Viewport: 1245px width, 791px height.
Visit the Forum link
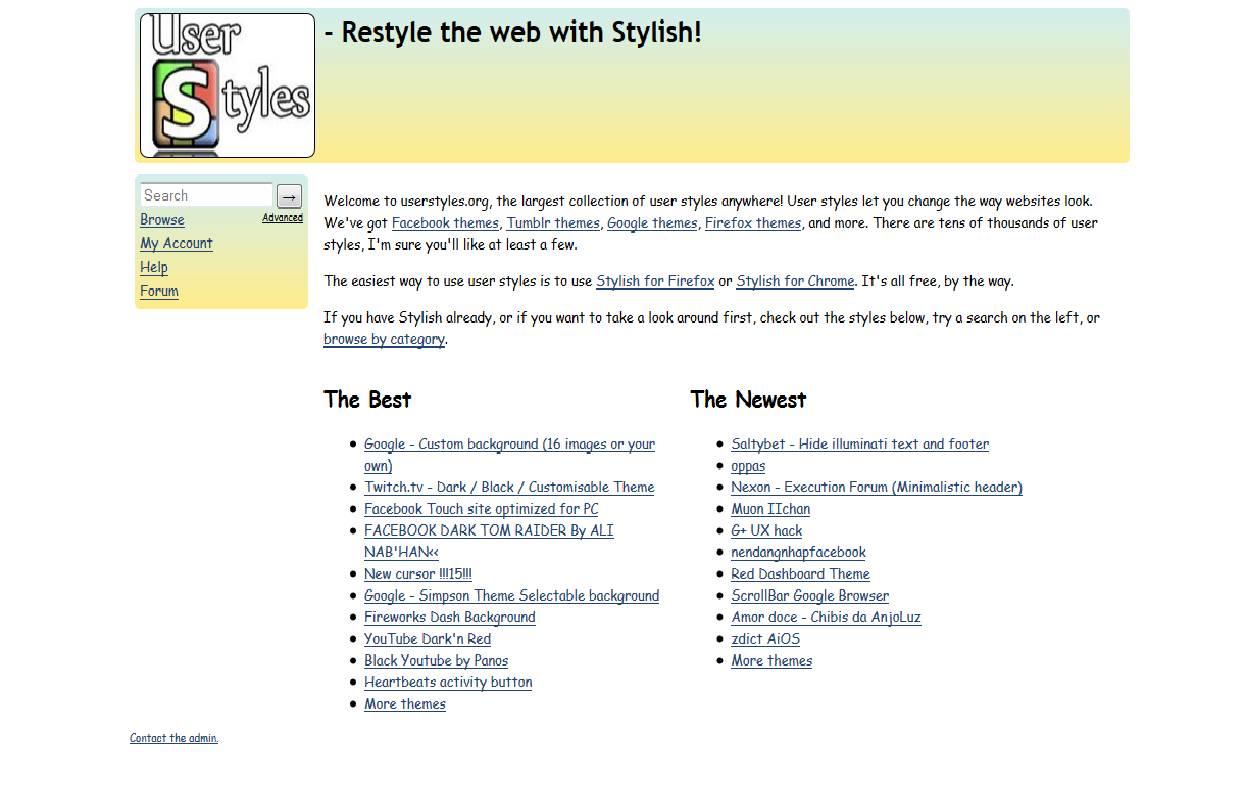[159, 291]
